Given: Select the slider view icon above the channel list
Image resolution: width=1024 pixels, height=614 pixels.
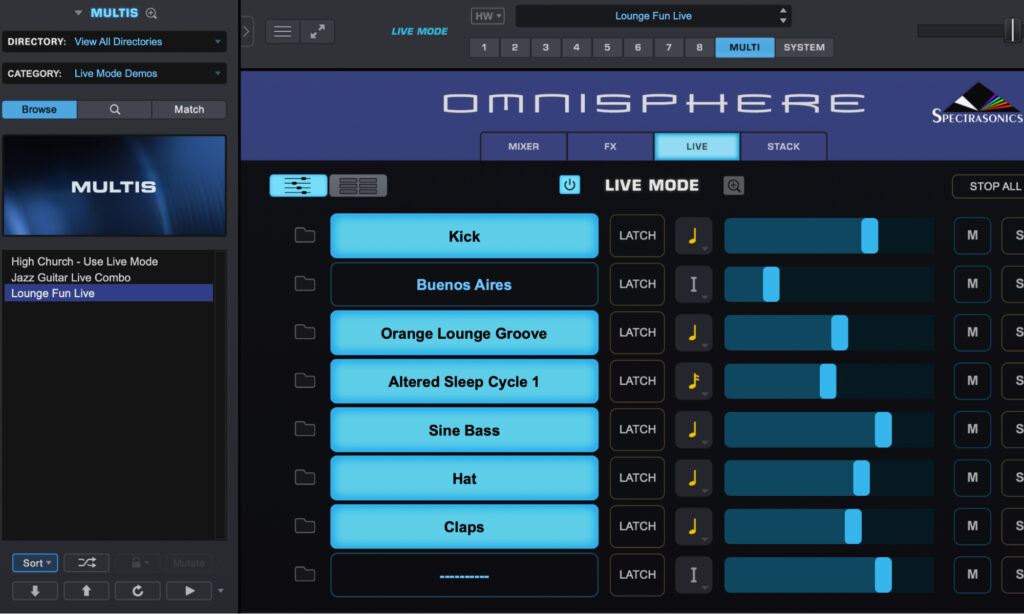Looking at the screenshot, I should (297, 185).
